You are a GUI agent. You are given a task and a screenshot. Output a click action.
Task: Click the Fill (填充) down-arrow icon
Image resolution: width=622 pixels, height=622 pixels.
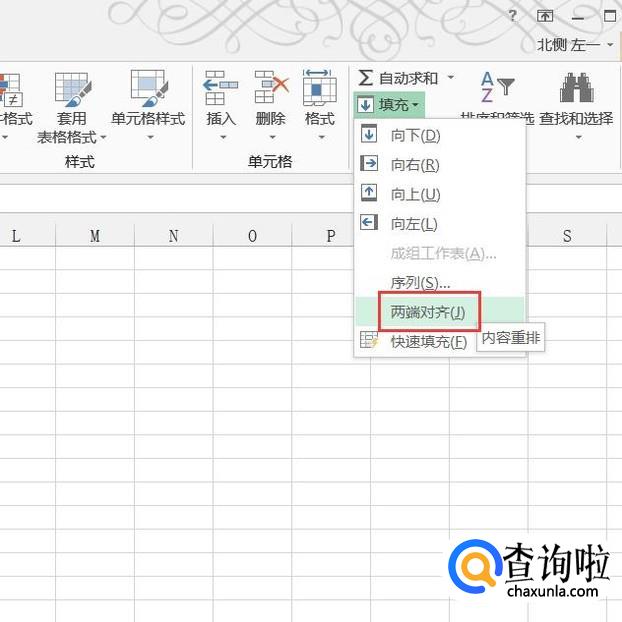365,105
